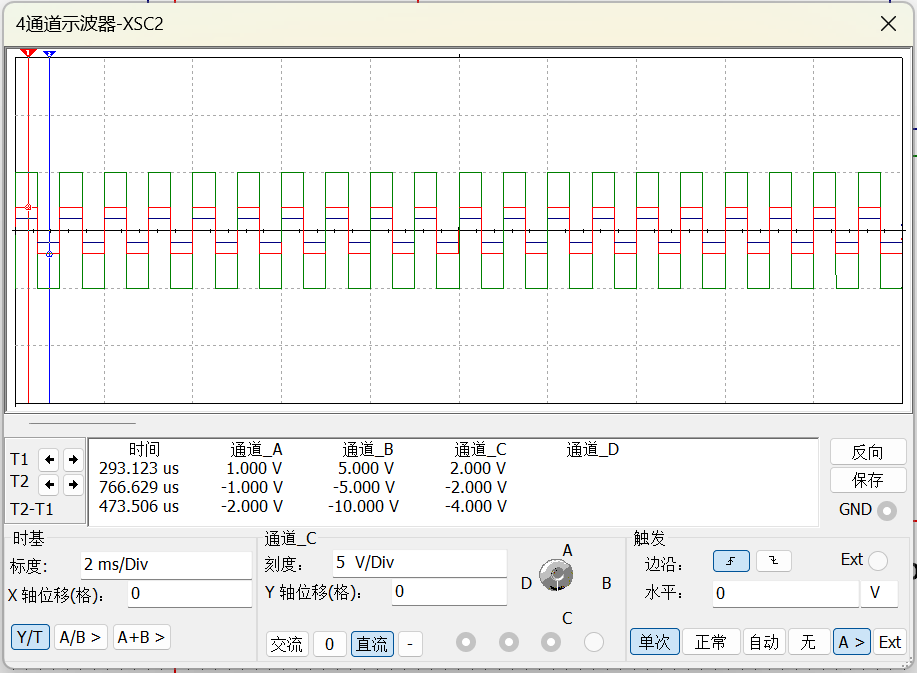917x673 pixels.
Task: Select 0 coupling button
Action: pos(330,644)
